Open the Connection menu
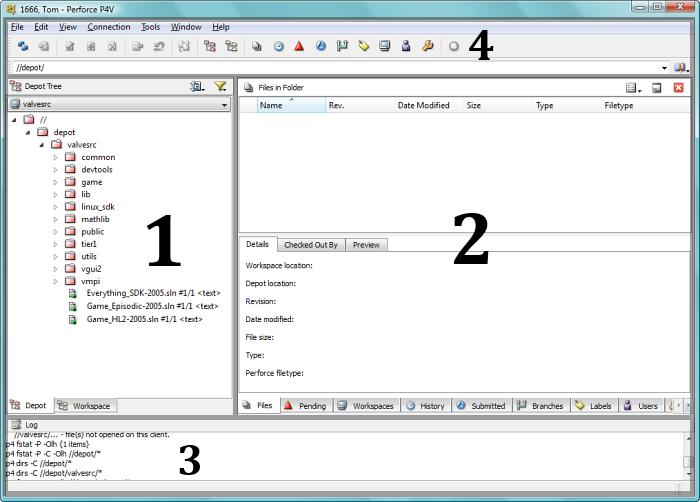The width and height of the screenshot is (700, 502). pyautogui.click(x=109, y=27)
